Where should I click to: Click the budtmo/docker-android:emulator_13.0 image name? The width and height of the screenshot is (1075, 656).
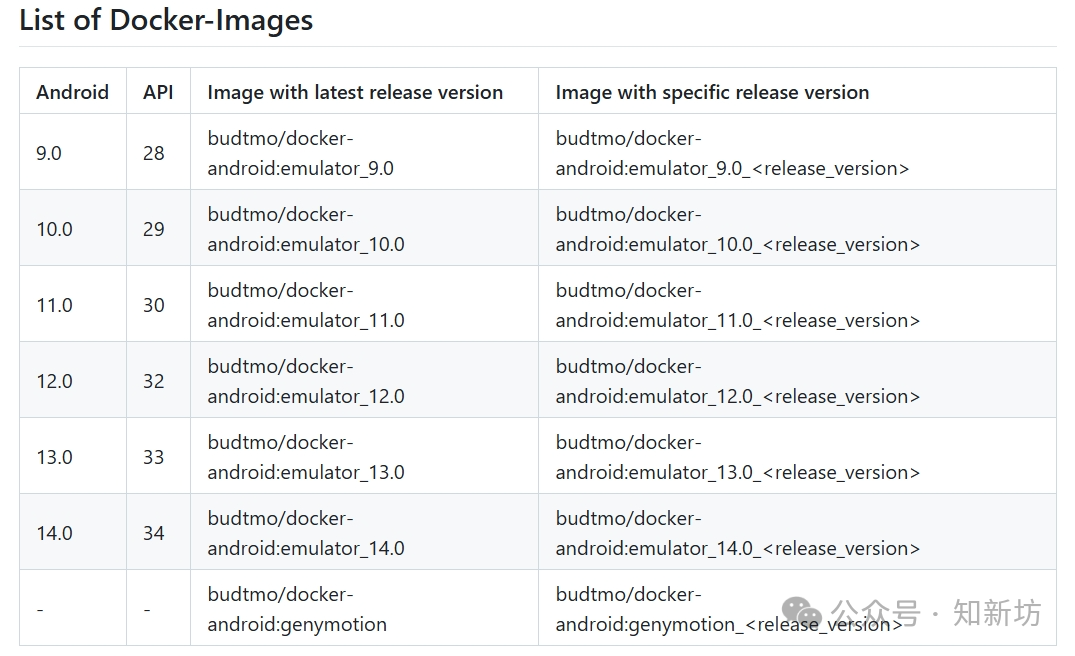(305, 457)
